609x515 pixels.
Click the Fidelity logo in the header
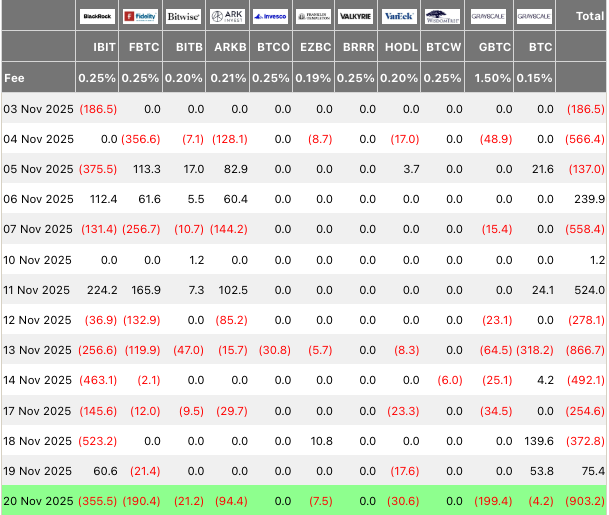tap(140, 17)
